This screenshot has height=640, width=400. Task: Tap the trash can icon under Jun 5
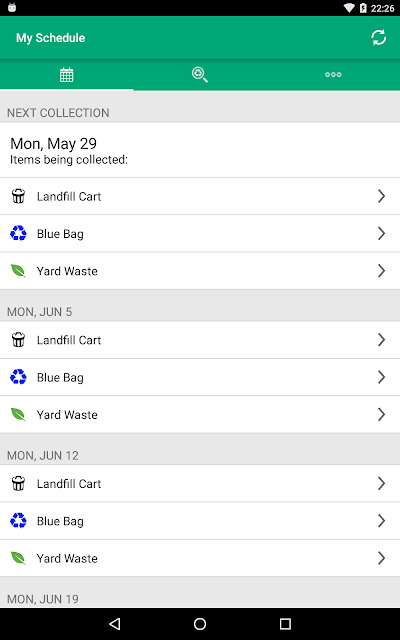point(18,340)
